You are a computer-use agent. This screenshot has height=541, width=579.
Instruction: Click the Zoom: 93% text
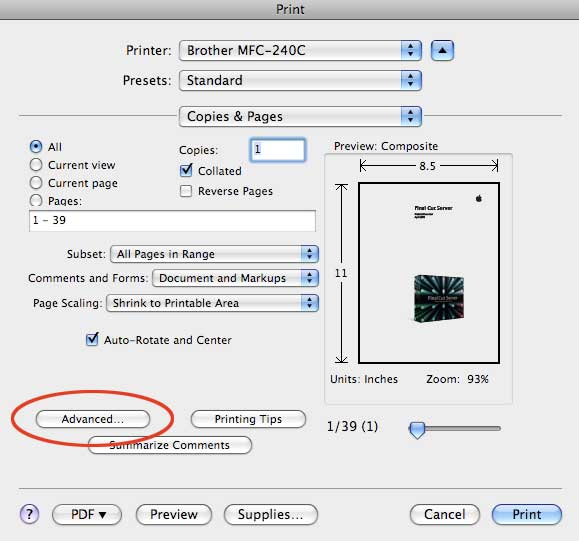click(458, 379)
